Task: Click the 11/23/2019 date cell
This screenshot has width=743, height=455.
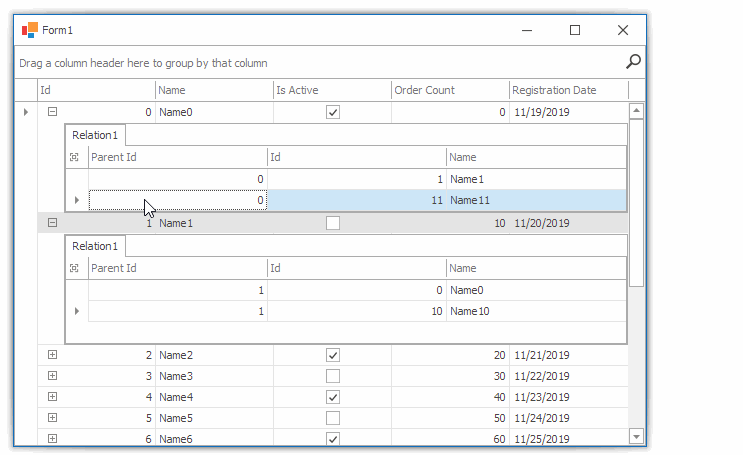Action: pyautogui.click(x=569, y=397)
